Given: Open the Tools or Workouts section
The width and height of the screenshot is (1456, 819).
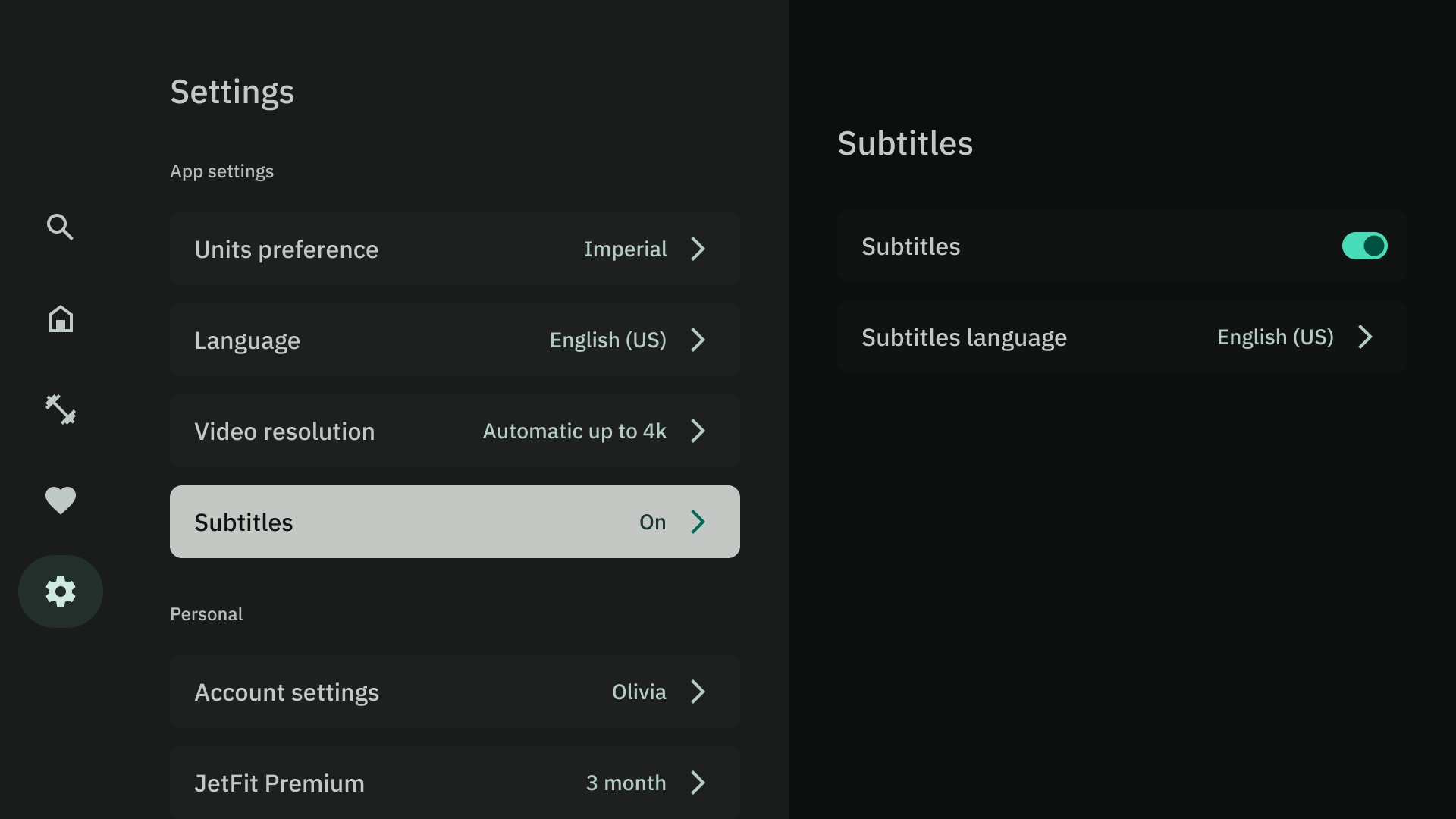Looking at the screenshot, I should coord(61,409).
